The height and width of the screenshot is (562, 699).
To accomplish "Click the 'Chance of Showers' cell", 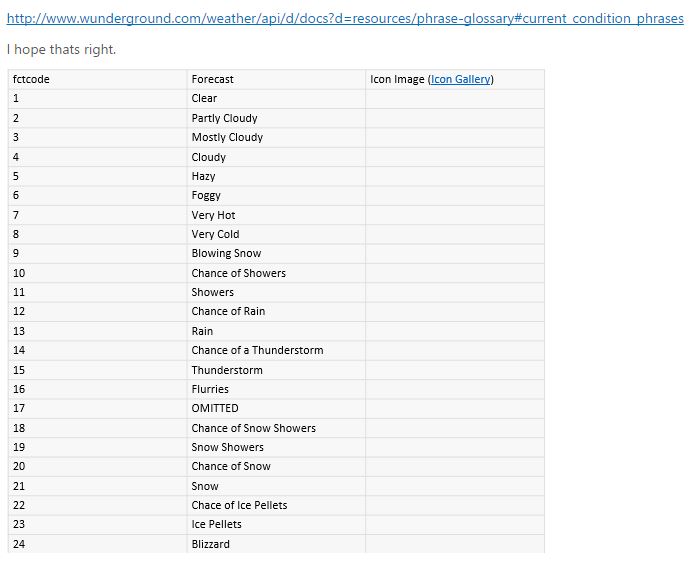I will pyautogui.click(x=239, y=273).
